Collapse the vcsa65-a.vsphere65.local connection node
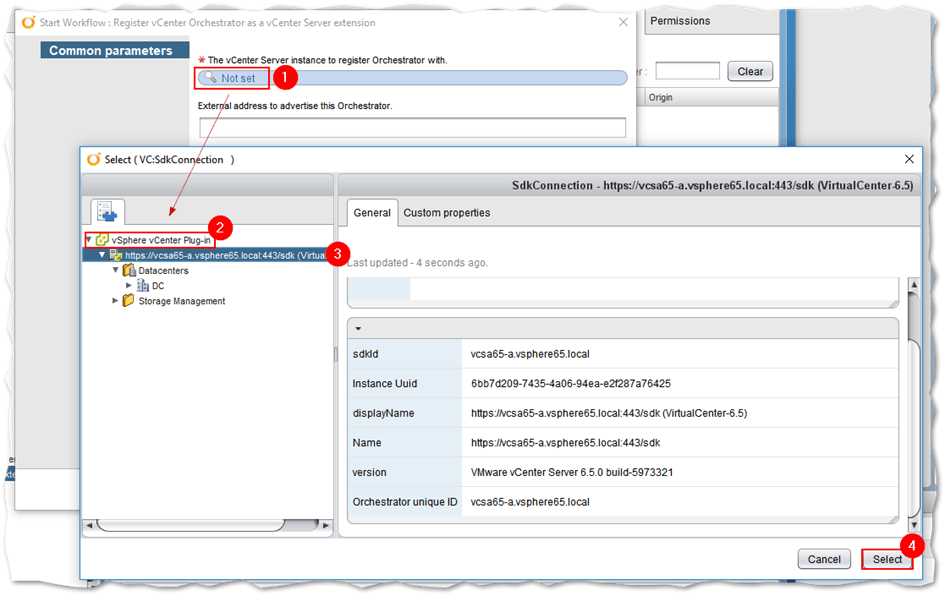 click(102, 255)
